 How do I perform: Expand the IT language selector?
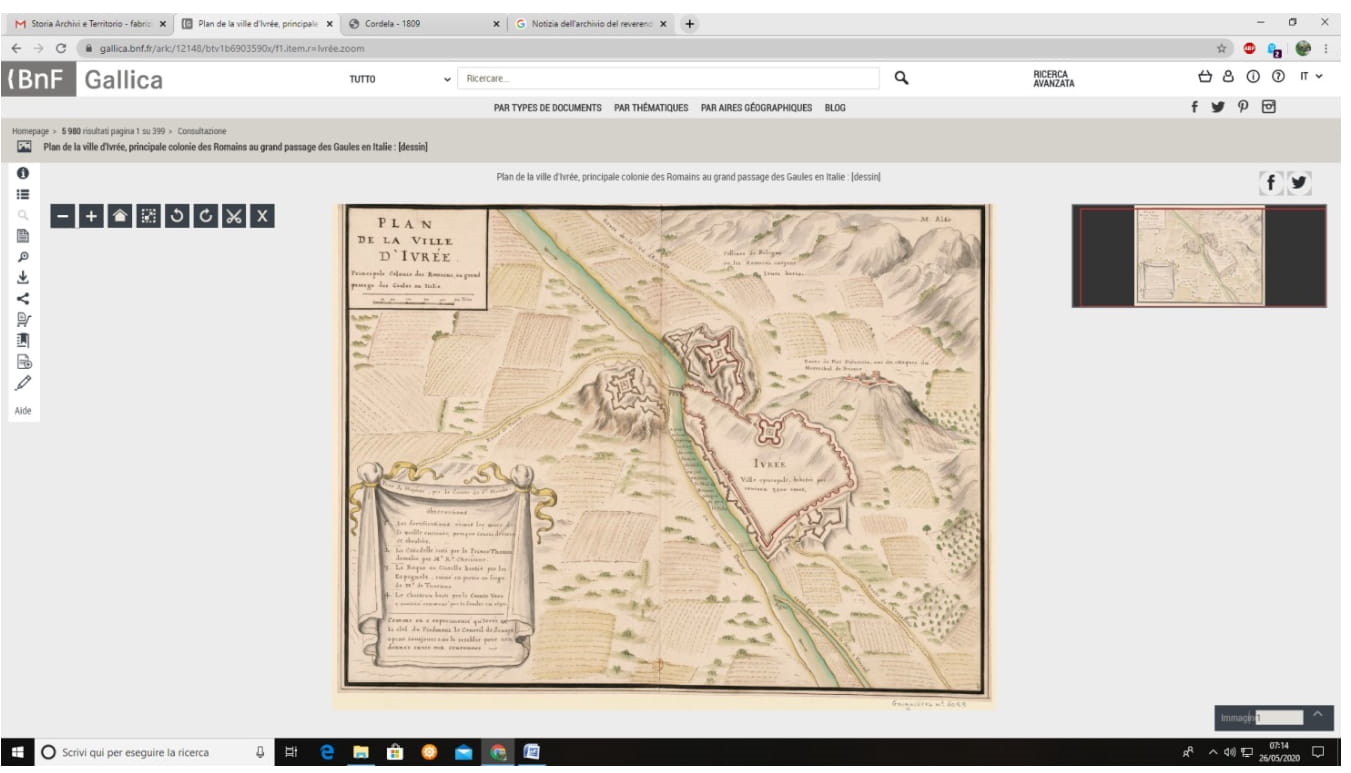1311,77
